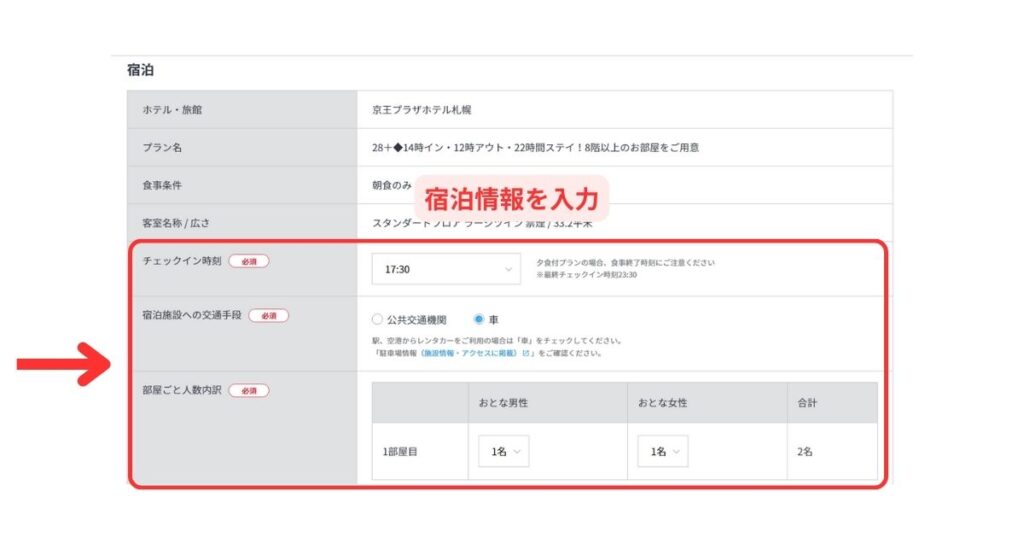This screenshot has height=538, width=1024.
Task: Expand the おとな男性 guest count dropdown
Action: 505,452
